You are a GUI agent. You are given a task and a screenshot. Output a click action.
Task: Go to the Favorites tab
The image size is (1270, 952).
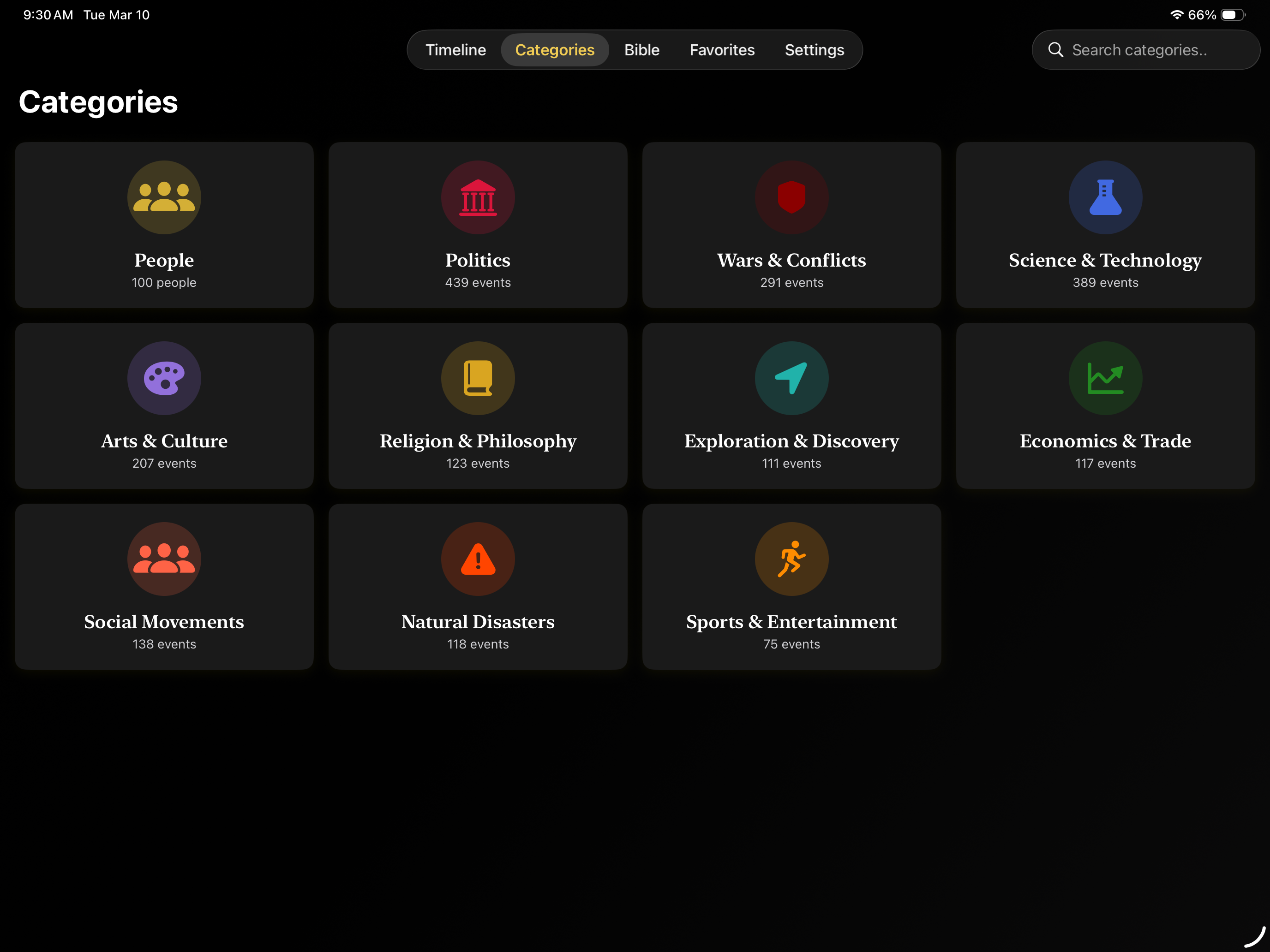(722, 50)
